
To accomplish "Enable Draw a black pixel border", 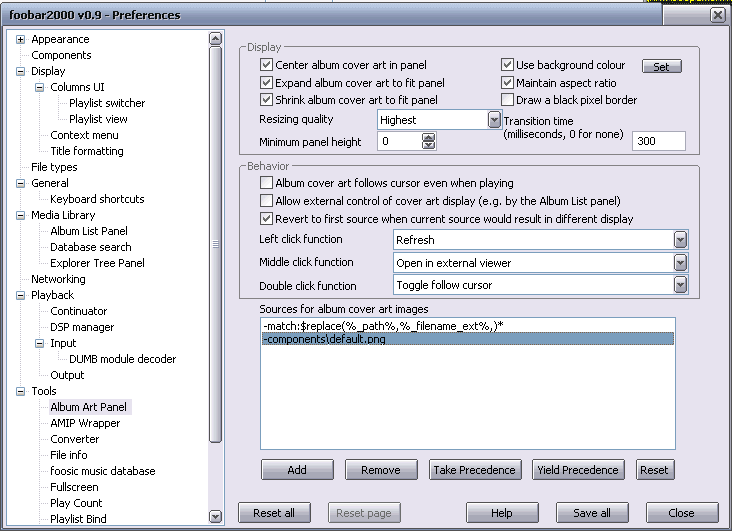I will (x=508, y=100).
